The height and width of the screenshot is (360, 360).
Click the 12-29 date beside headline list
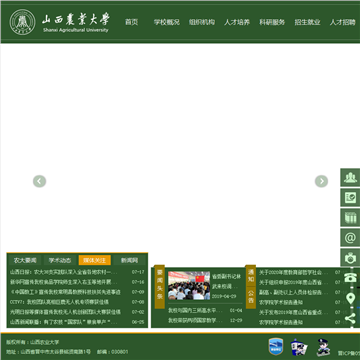tap(236, 320)
